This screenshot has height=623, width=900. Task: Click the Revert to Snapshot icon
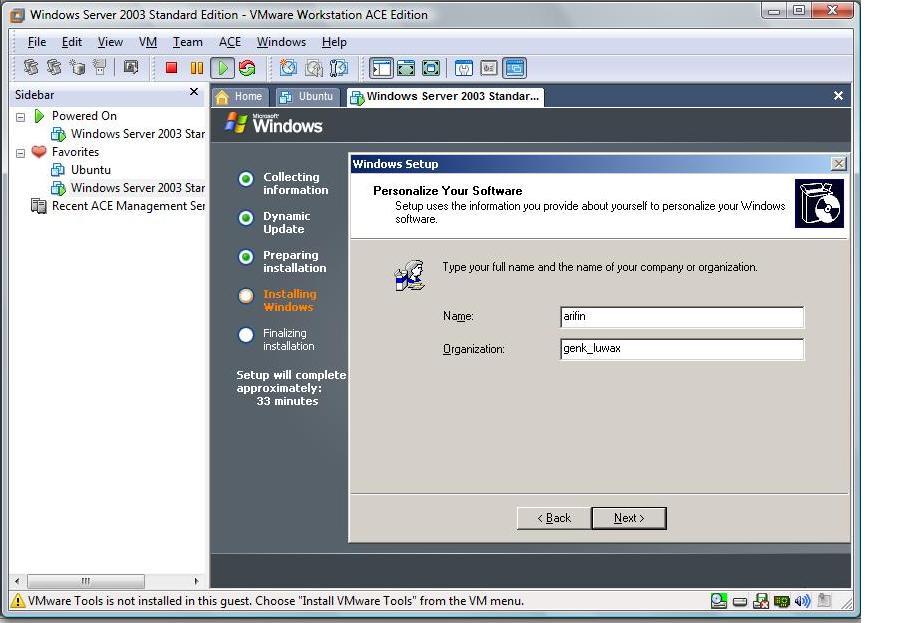pyautogui.click(x=313, y=68)
